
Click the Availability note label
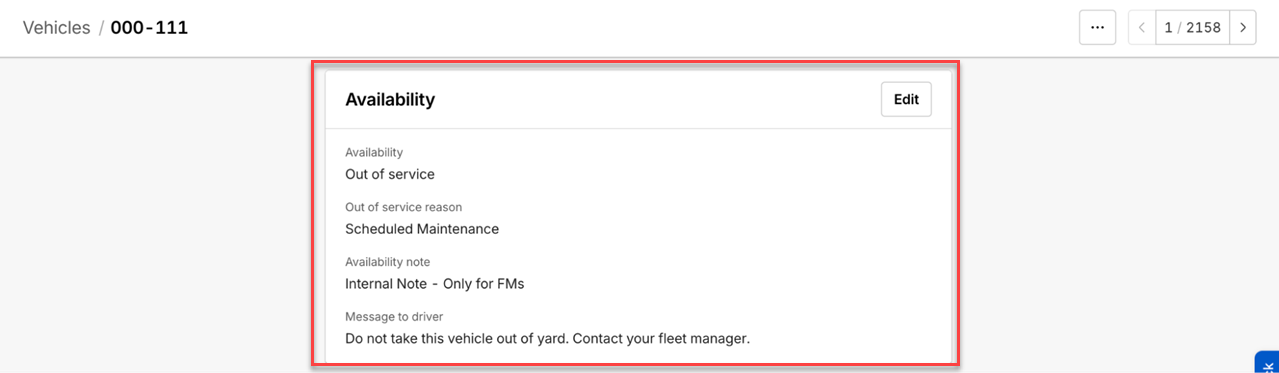tap(387, 262)
